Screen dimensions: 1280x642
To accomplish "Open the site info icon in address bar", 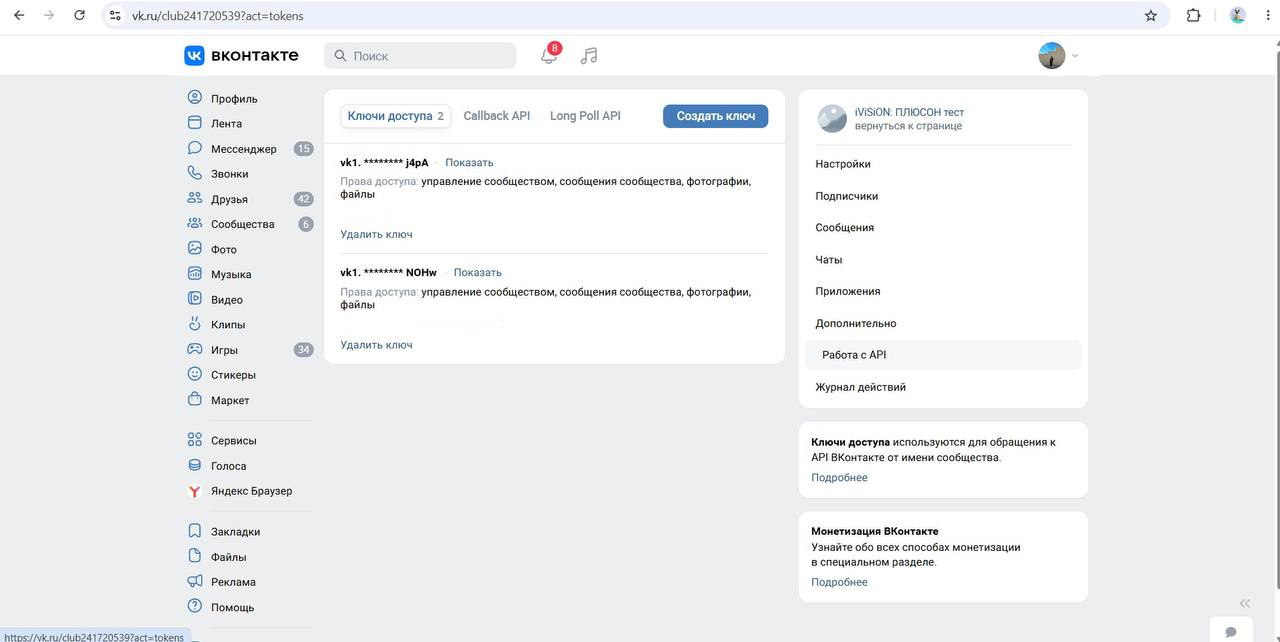I will 115,16.
